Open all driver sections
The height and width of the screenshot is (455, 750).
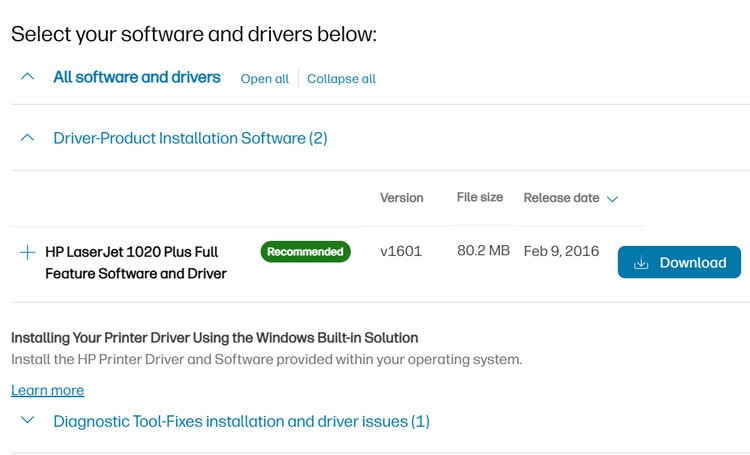(x=265, y=78)
